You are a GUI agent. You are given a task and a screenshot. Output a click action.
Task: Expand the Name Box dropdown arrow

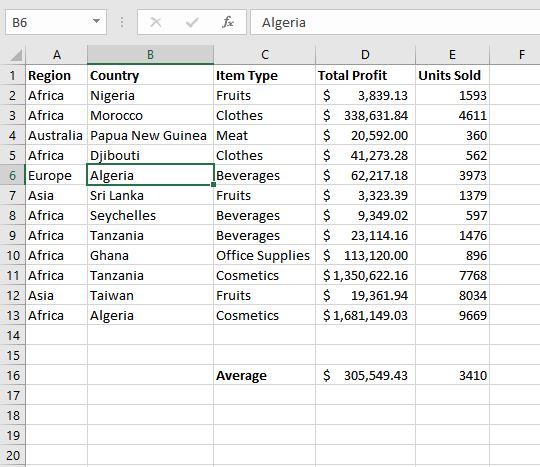pos(96,22)
